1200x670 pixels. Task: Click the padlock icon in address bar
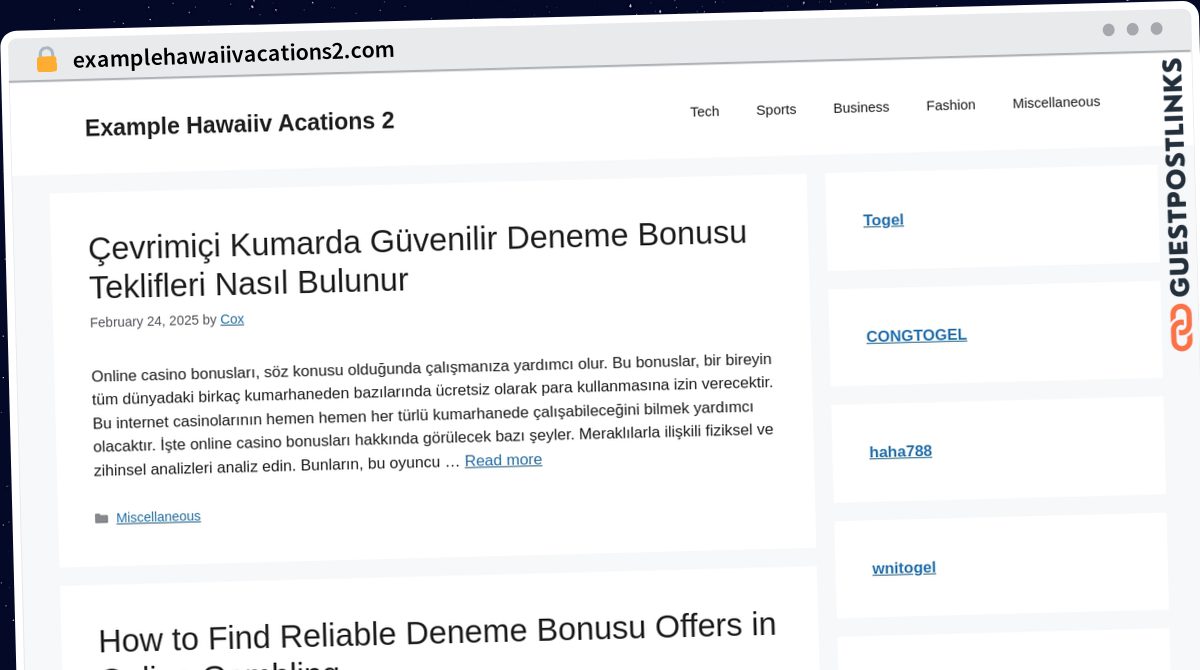pos(47,60)
